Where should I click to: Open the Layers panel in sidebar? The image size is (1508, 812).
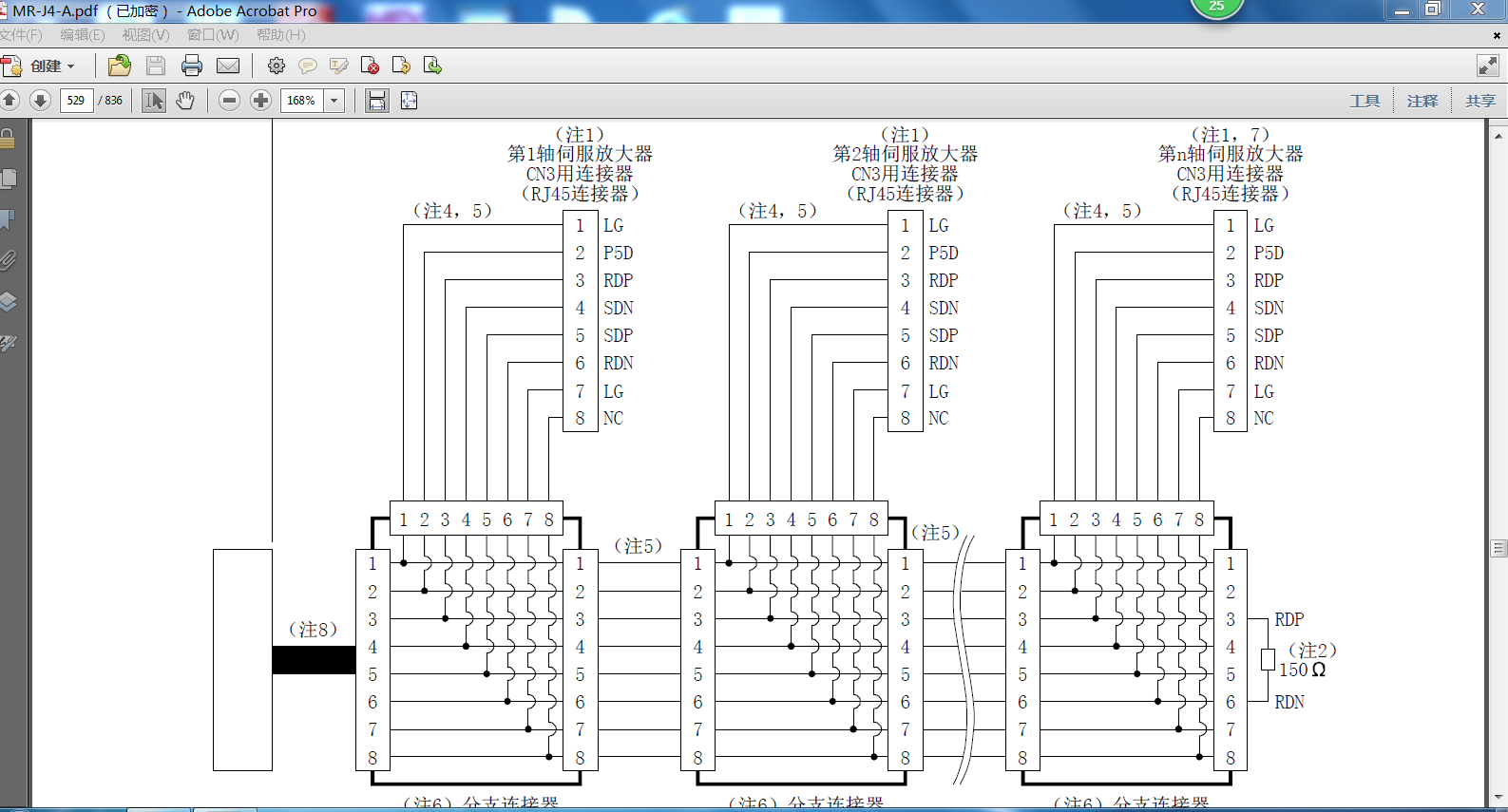(x=9, y=302)
